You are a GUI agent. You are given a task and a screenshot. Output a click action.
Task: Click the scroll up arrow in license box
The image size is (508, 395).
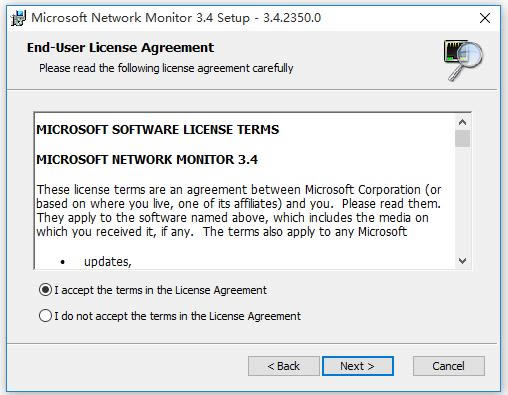click(x=462, y=122)
